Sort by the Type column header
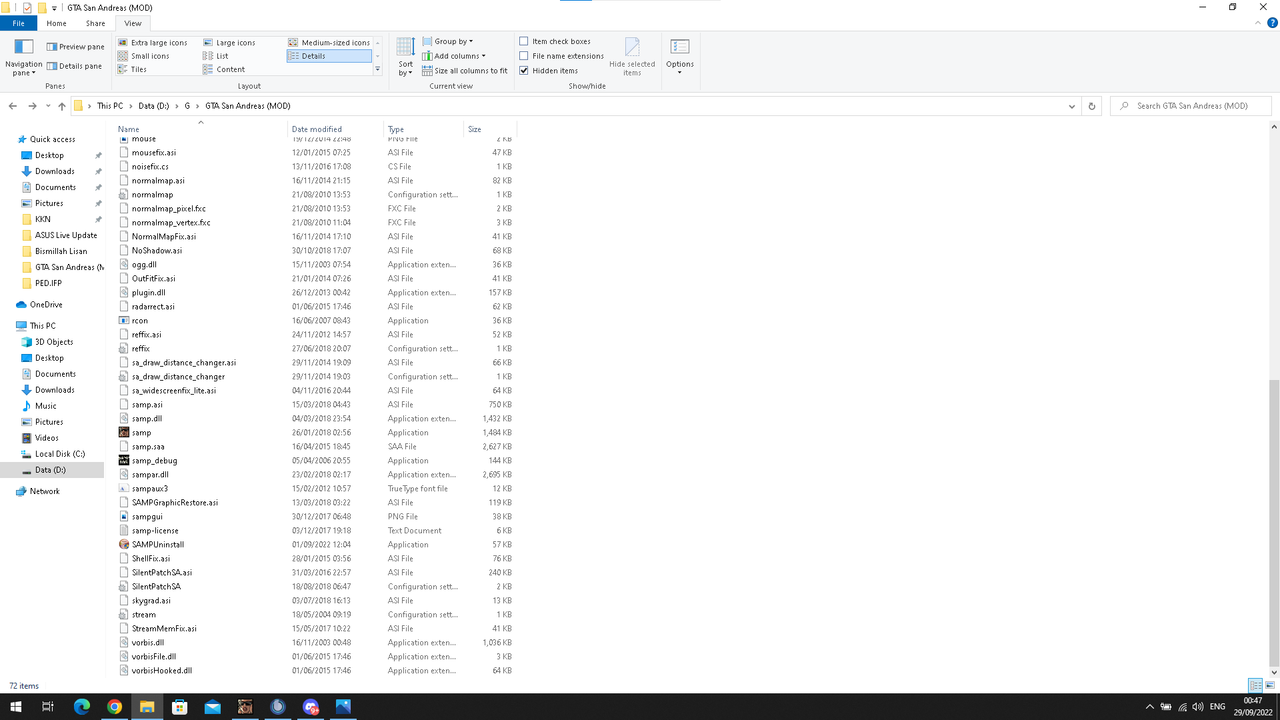The image size is (1280, 720). (x=423, y=129)
